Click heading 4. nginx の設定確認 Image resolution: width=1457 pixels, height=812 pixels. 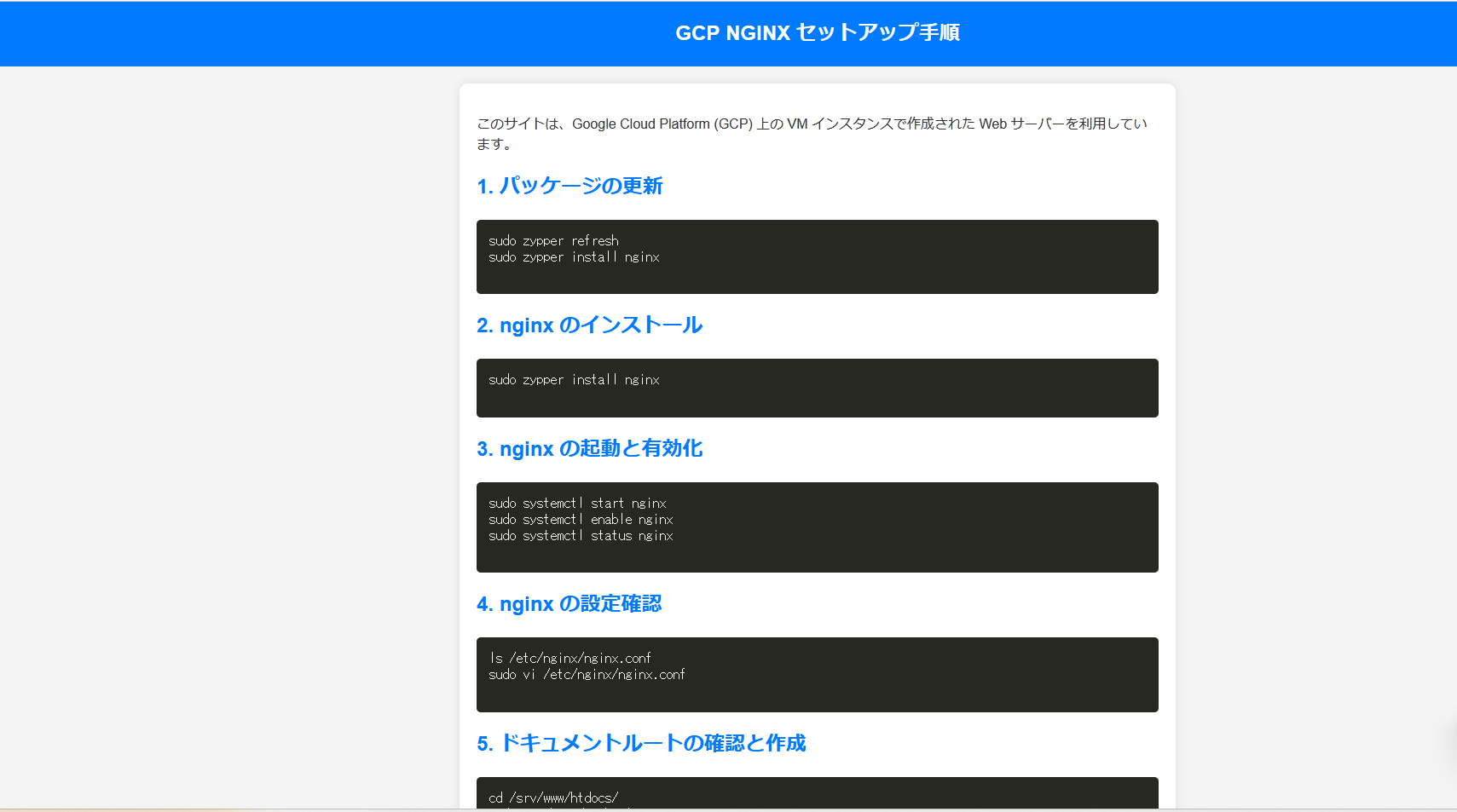[569, 604]
